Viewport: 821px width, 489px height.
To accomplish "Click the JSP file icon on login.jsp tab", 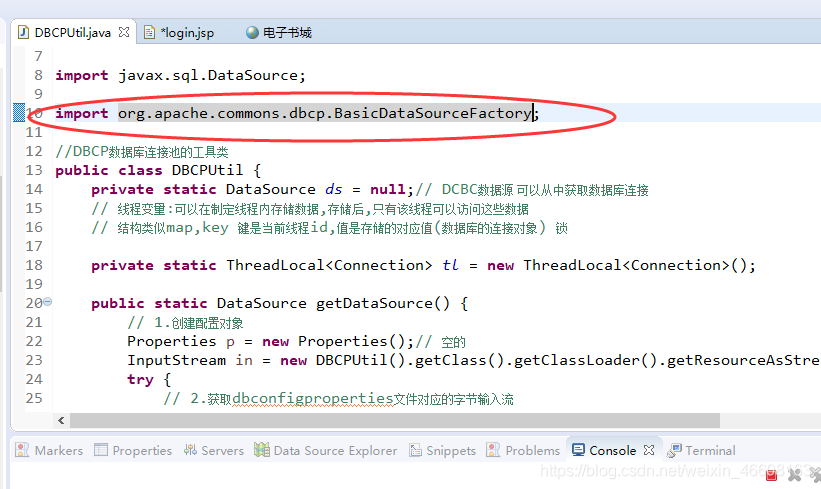I will coord(149,32).
